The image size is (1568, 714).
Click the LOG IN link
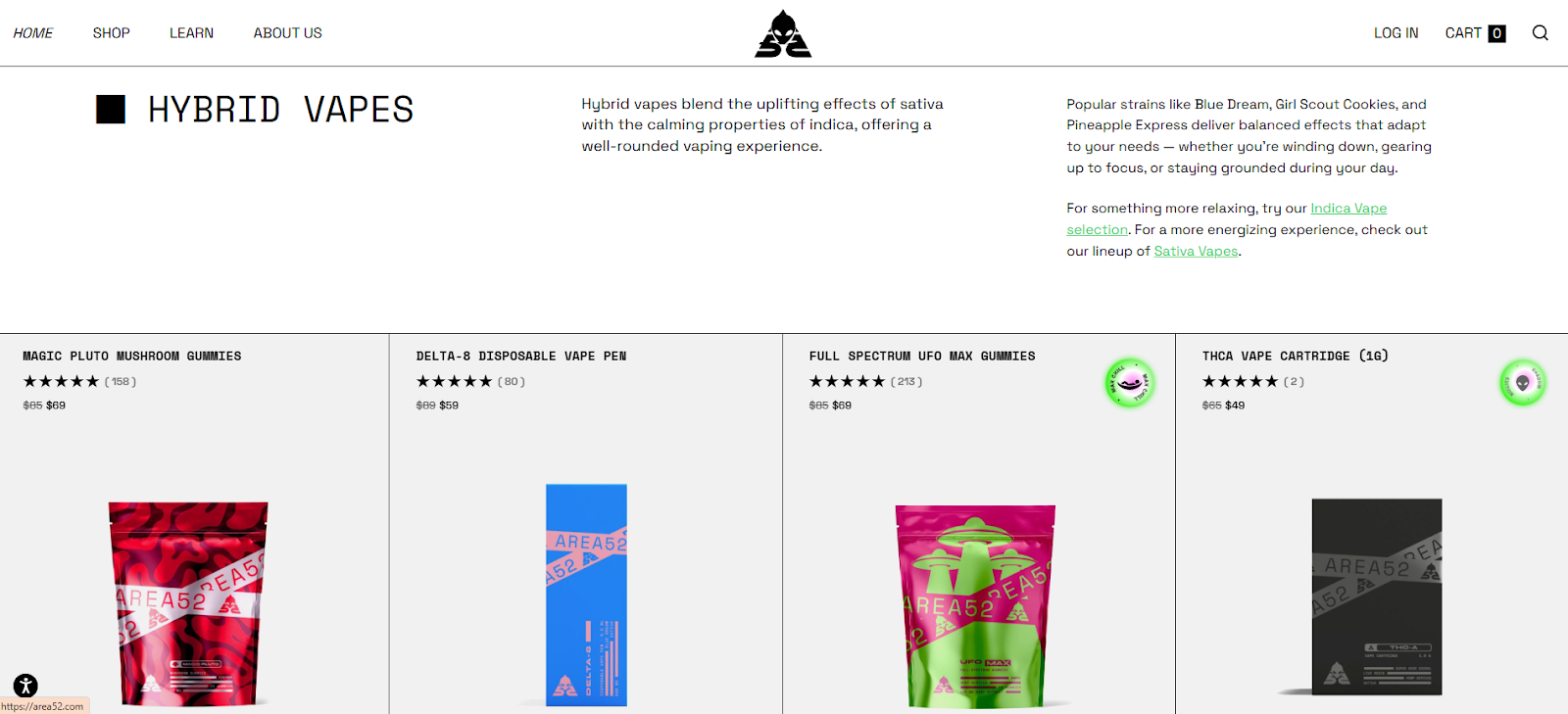tap(1396, 33)
